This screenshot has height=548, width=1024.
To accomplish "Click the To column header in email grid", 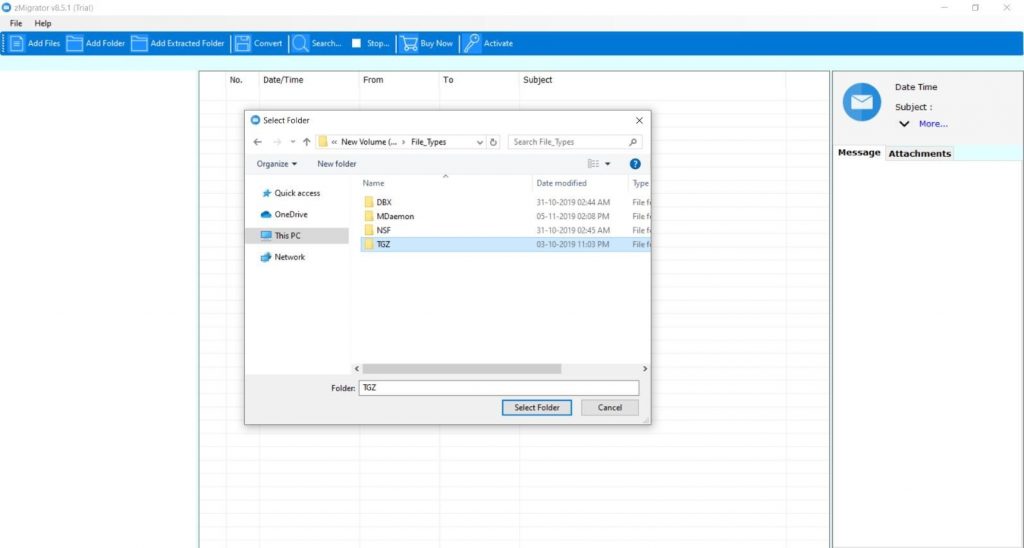I will (x=448, y=80).
